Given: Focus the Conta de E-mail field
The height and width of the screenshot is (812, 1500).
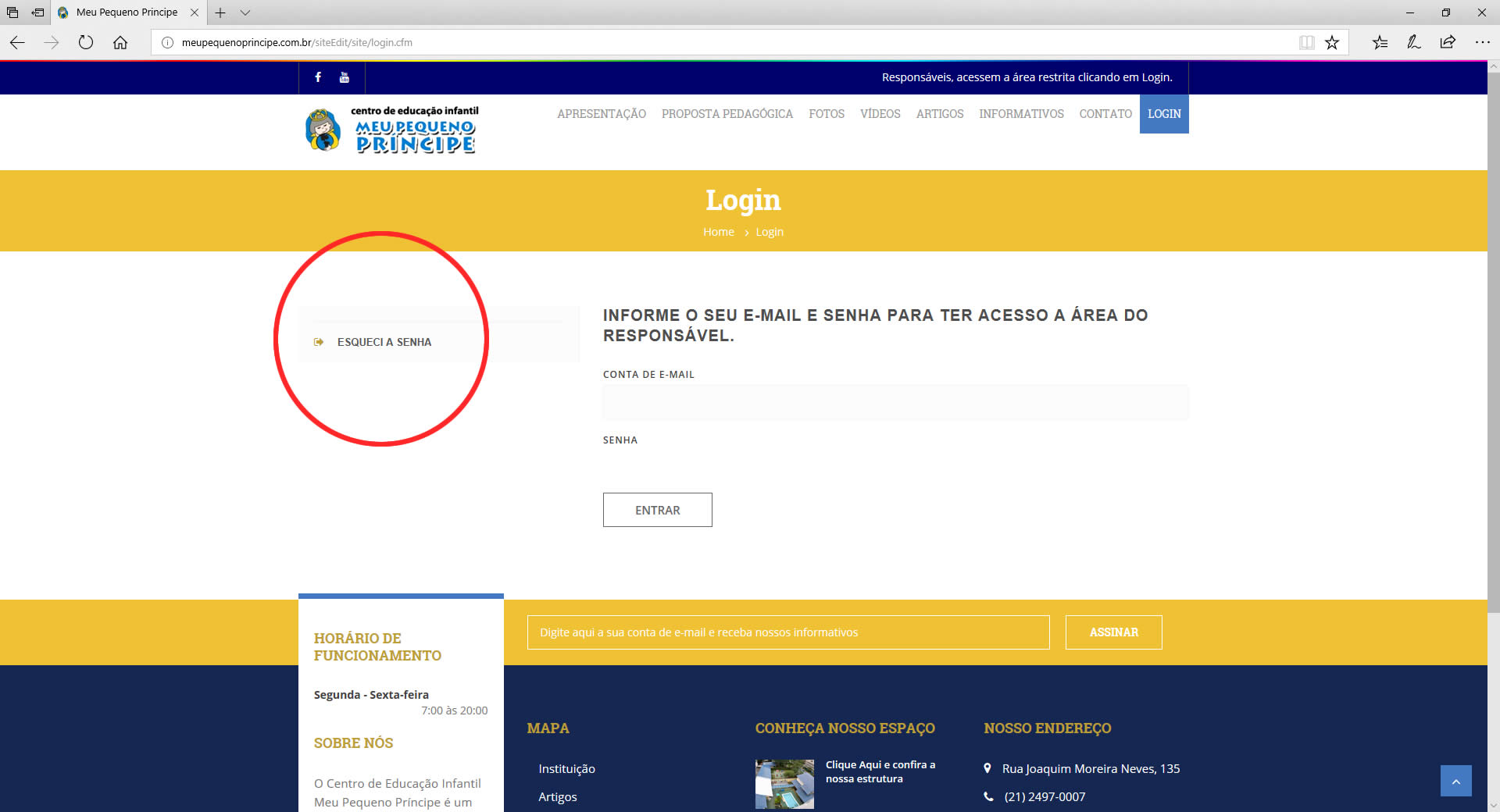Looking at the screenshot, I should coord(895,402).
